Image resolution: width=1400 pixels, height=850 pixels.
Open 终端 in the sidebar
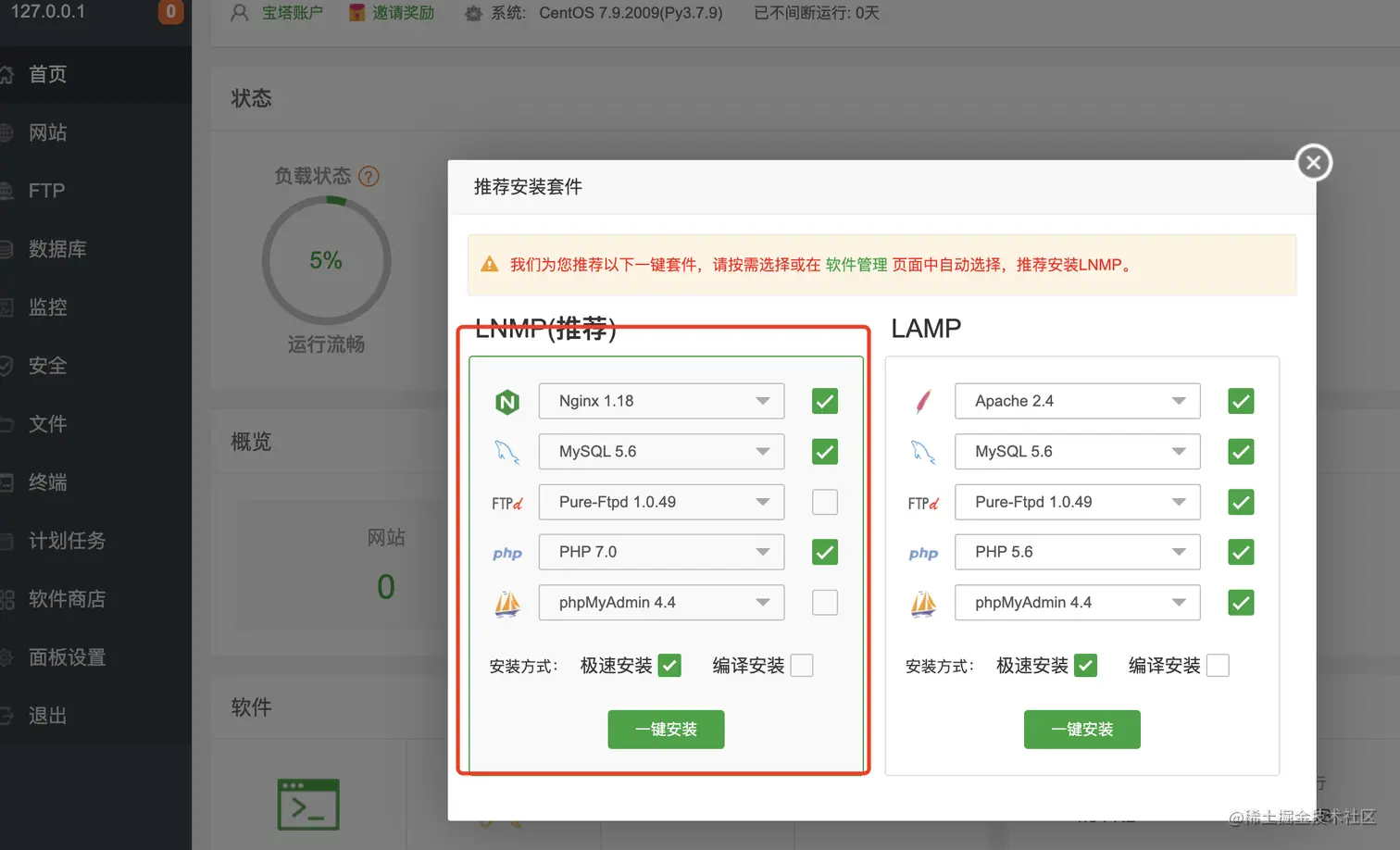tap(95, 482)
